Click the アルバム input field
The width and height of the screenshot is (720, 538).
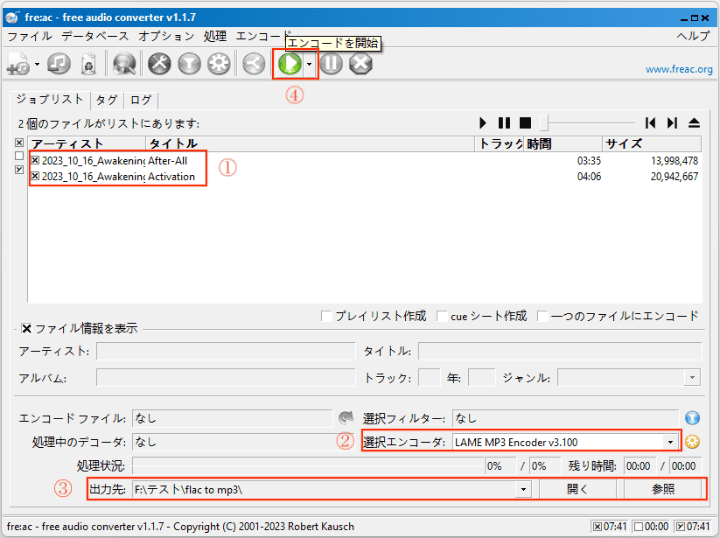coord(225,378)
